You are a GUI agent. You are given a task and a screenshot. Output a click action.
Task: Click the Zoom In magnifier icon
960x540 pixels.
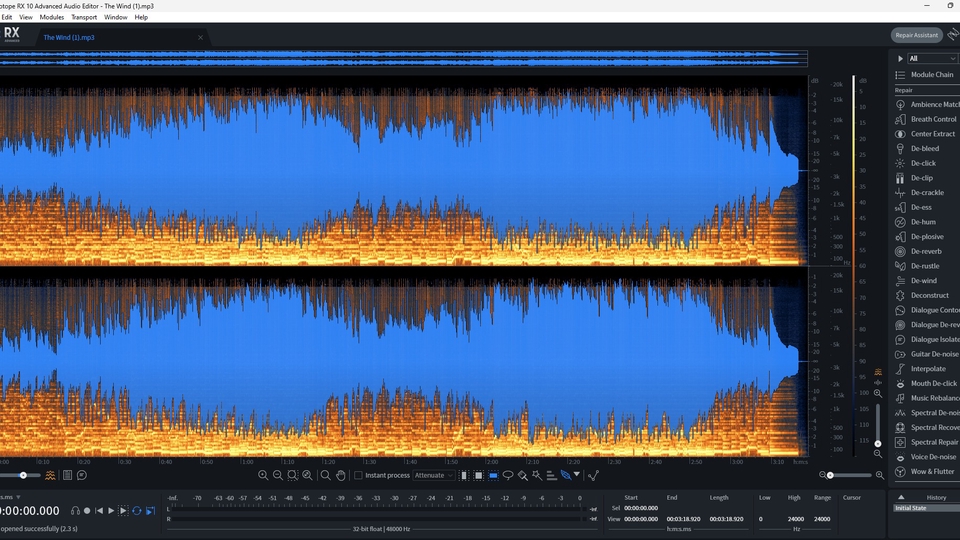pos(263,475)
